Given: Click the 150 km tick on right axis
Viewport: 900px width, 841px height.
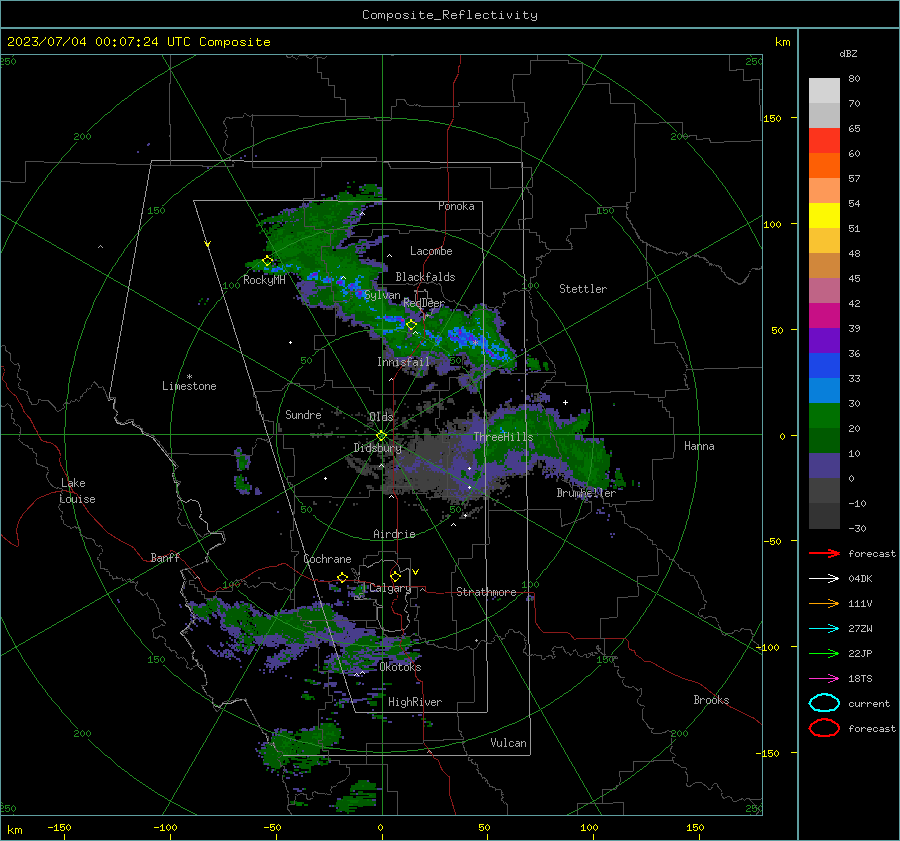Looking at the screenshot, I should (773, 118).
